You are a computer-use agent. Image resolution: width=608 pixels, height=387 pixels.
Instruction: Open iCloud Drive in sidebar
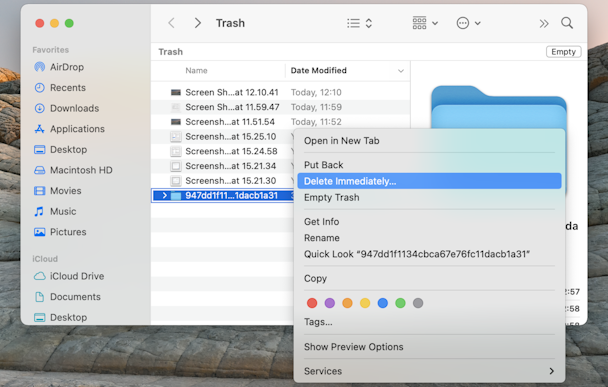[x=69, y=276]
